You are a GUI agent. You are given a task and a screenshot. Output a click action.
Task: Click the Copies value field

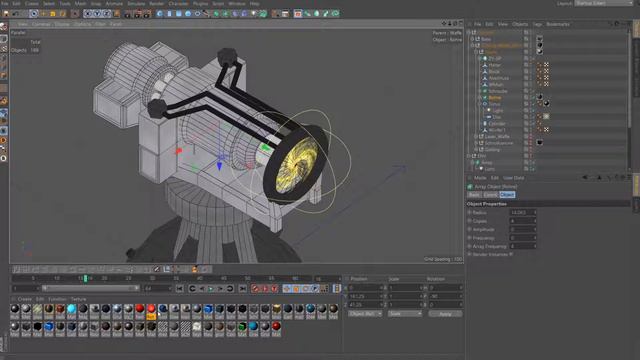click(522, 221)
